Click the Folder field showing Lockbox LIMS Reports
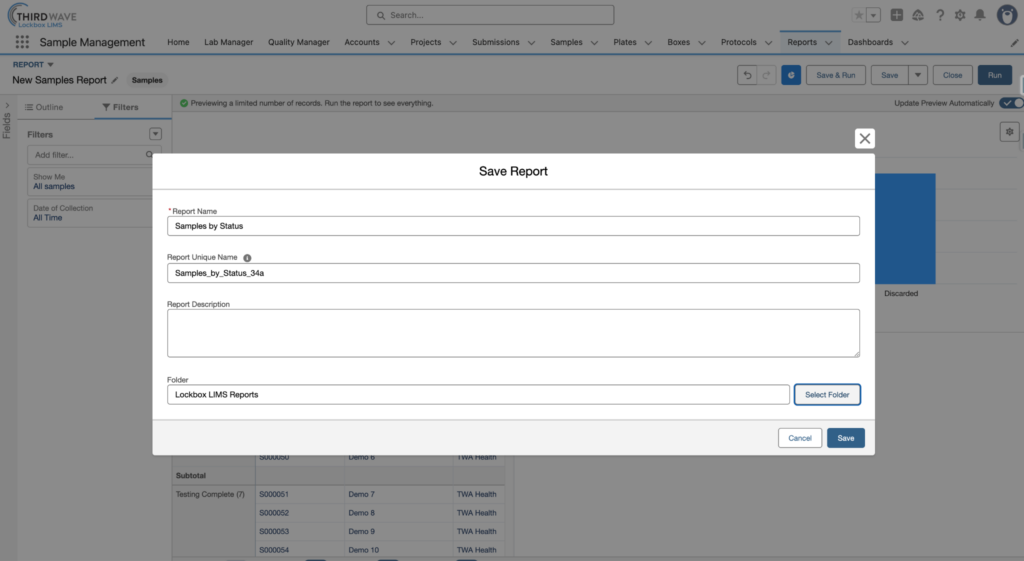 pyautogui.click(x=478, y=394)
